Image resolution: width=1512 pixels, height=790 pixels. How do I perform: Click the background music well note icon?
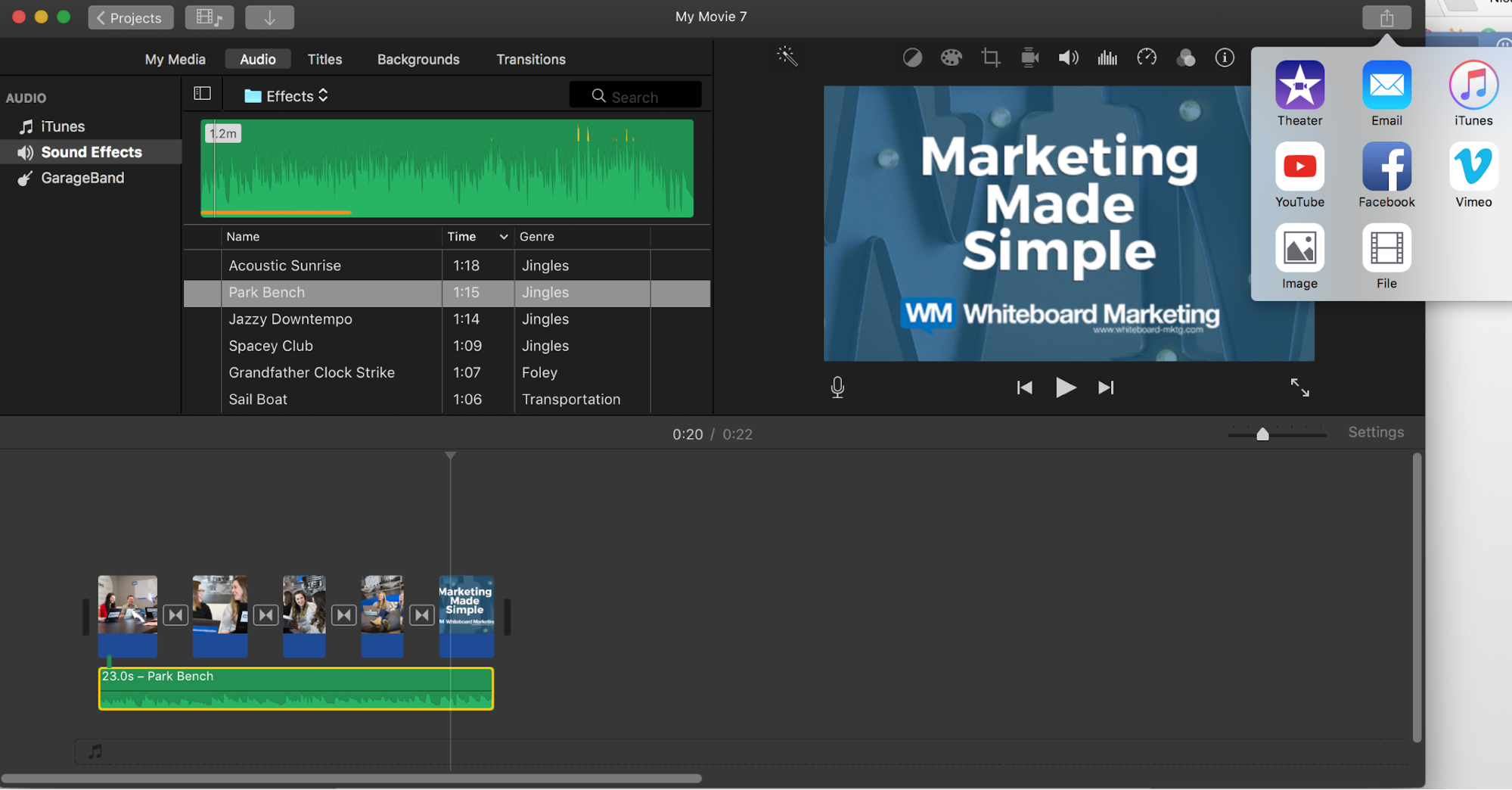pyautogui.click(x=95, y=751)
